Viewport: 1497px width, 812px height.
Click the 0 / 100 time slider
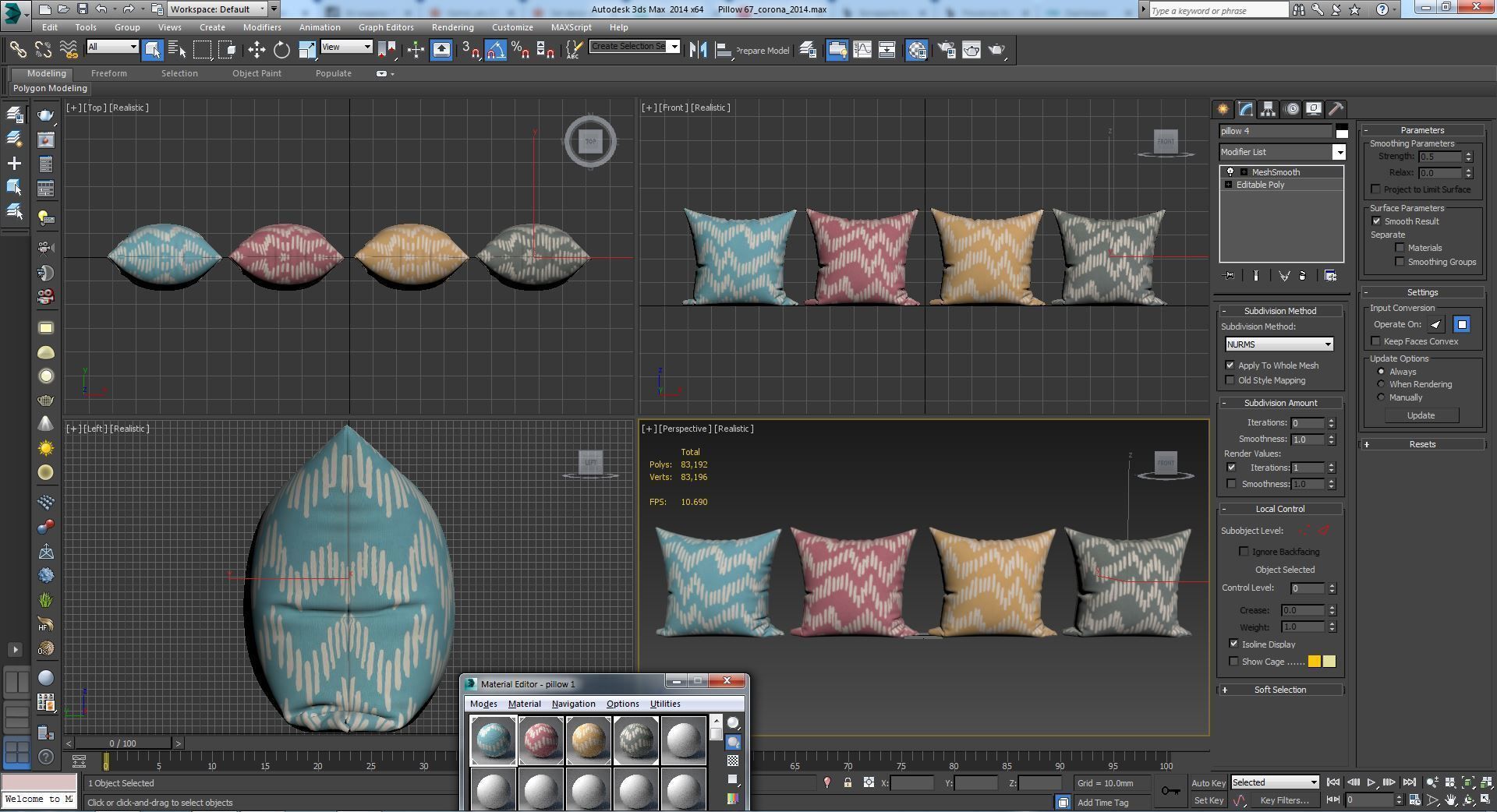(x=122, y=743)
